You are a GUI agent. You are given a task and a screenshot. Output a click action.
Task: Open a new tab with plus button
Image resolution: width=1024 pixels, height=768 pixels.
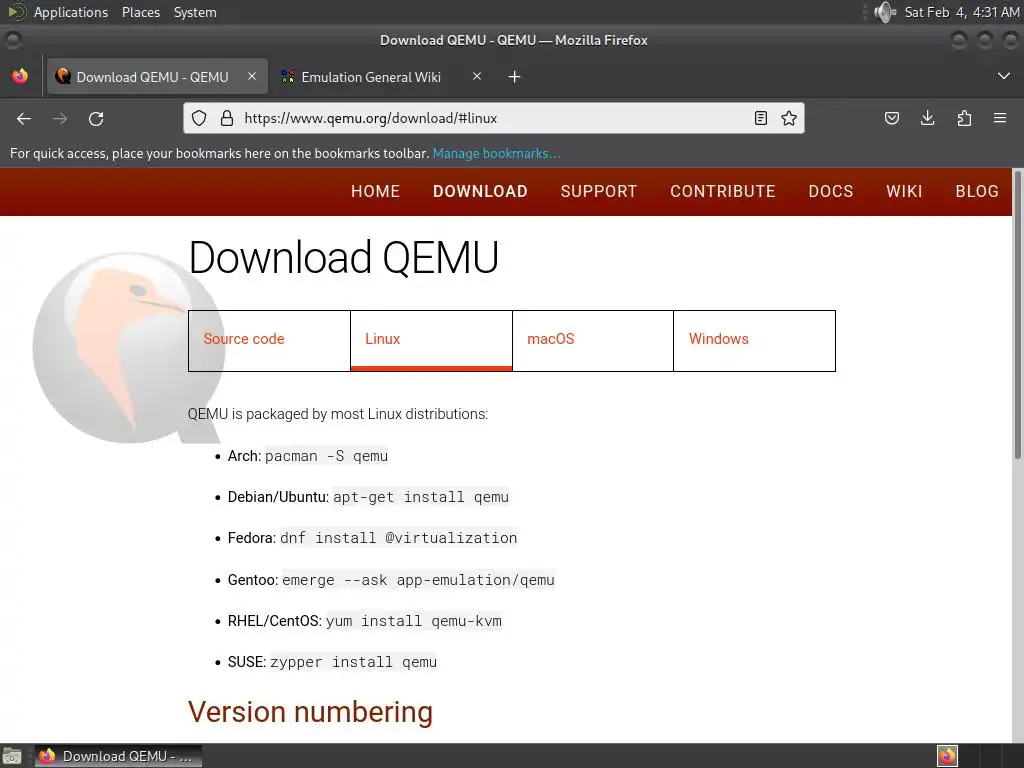[515, 77]
